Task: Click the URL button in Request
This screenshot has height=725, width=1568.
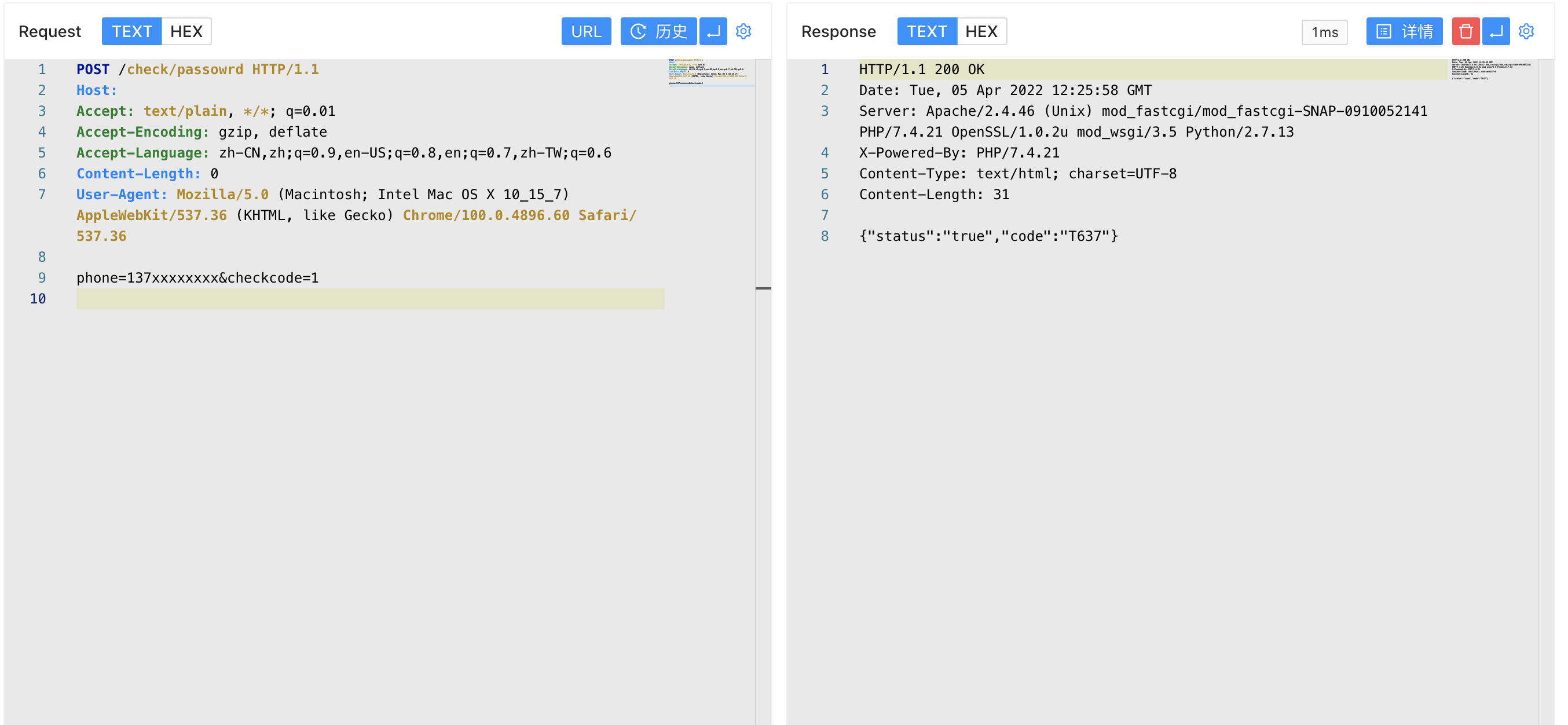Action: pos(585,31)
